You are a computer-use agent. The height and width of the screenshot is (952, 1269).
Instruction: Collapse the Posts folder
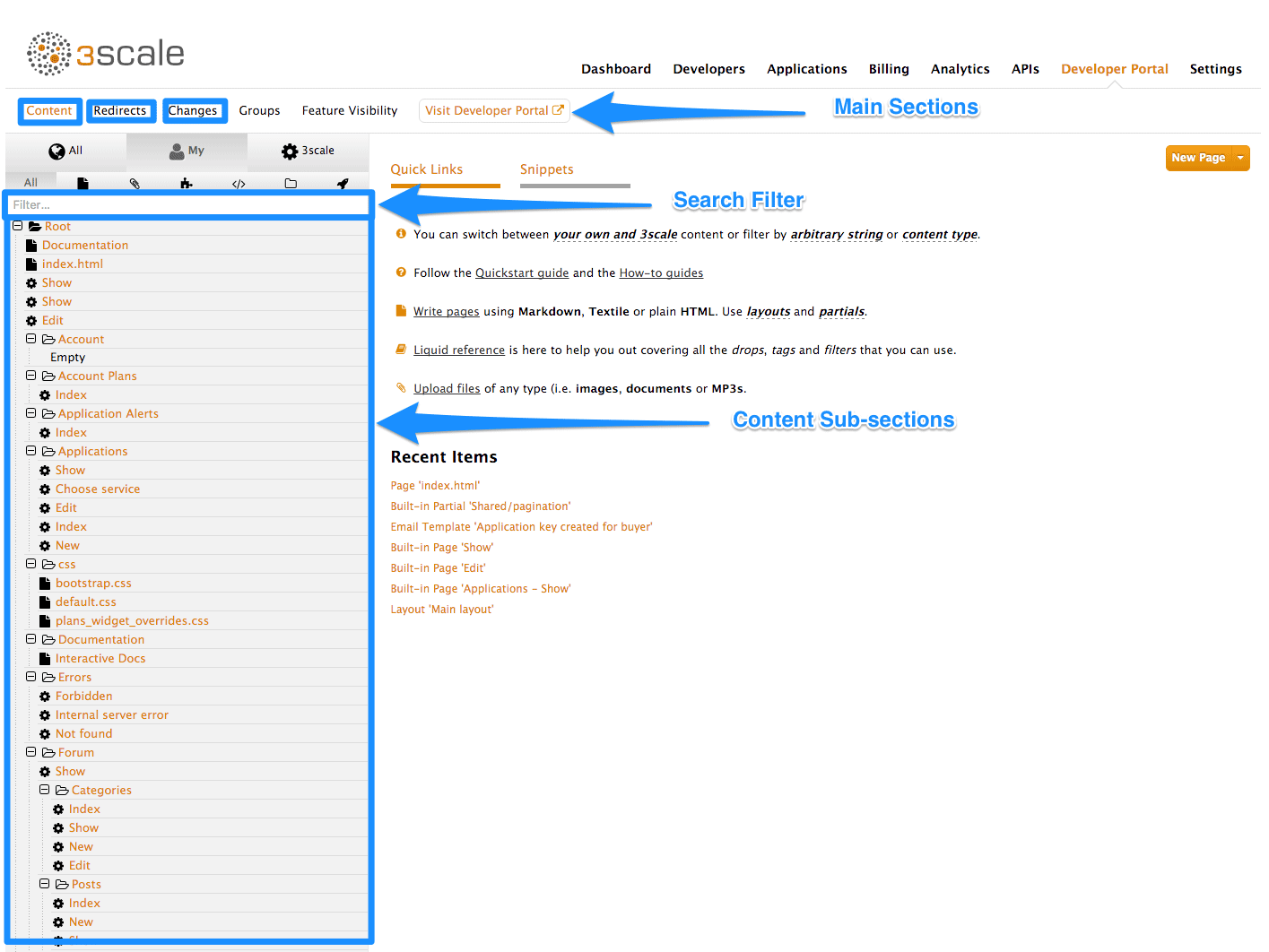[44, 884]
